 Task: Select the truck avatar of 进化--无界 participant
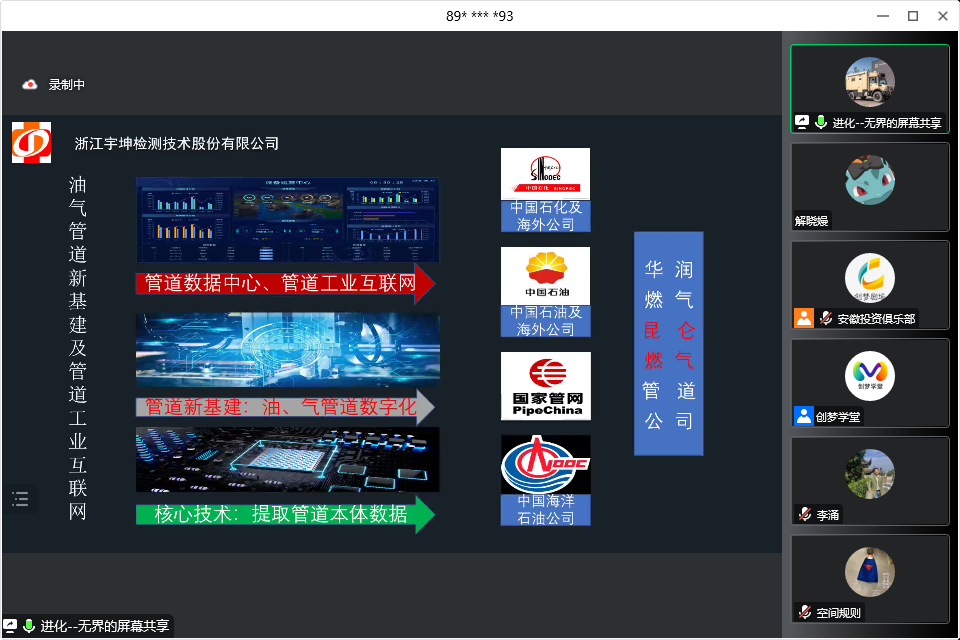(x=870, y=82)
